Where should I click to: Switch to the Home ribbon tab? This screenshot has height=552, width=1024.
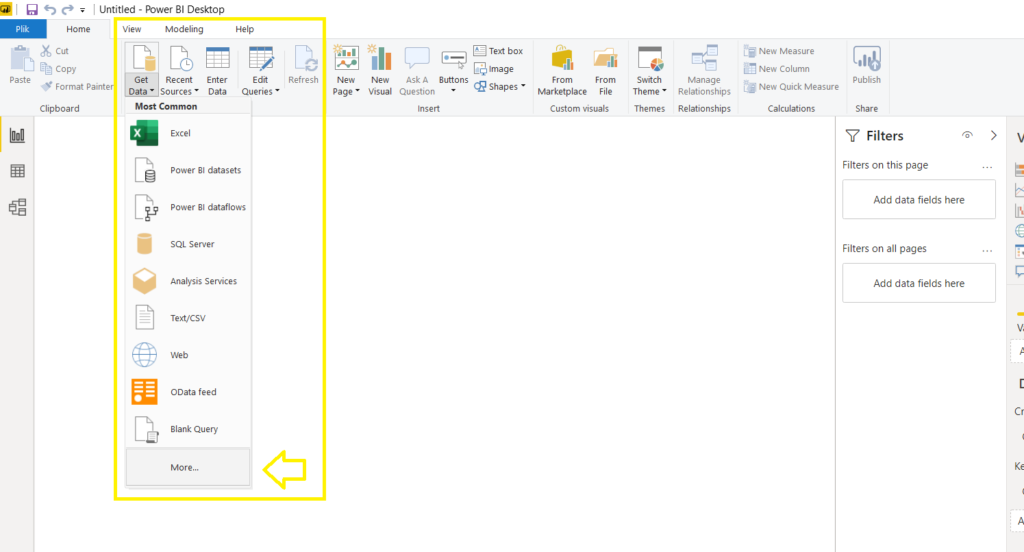point(78,29)
